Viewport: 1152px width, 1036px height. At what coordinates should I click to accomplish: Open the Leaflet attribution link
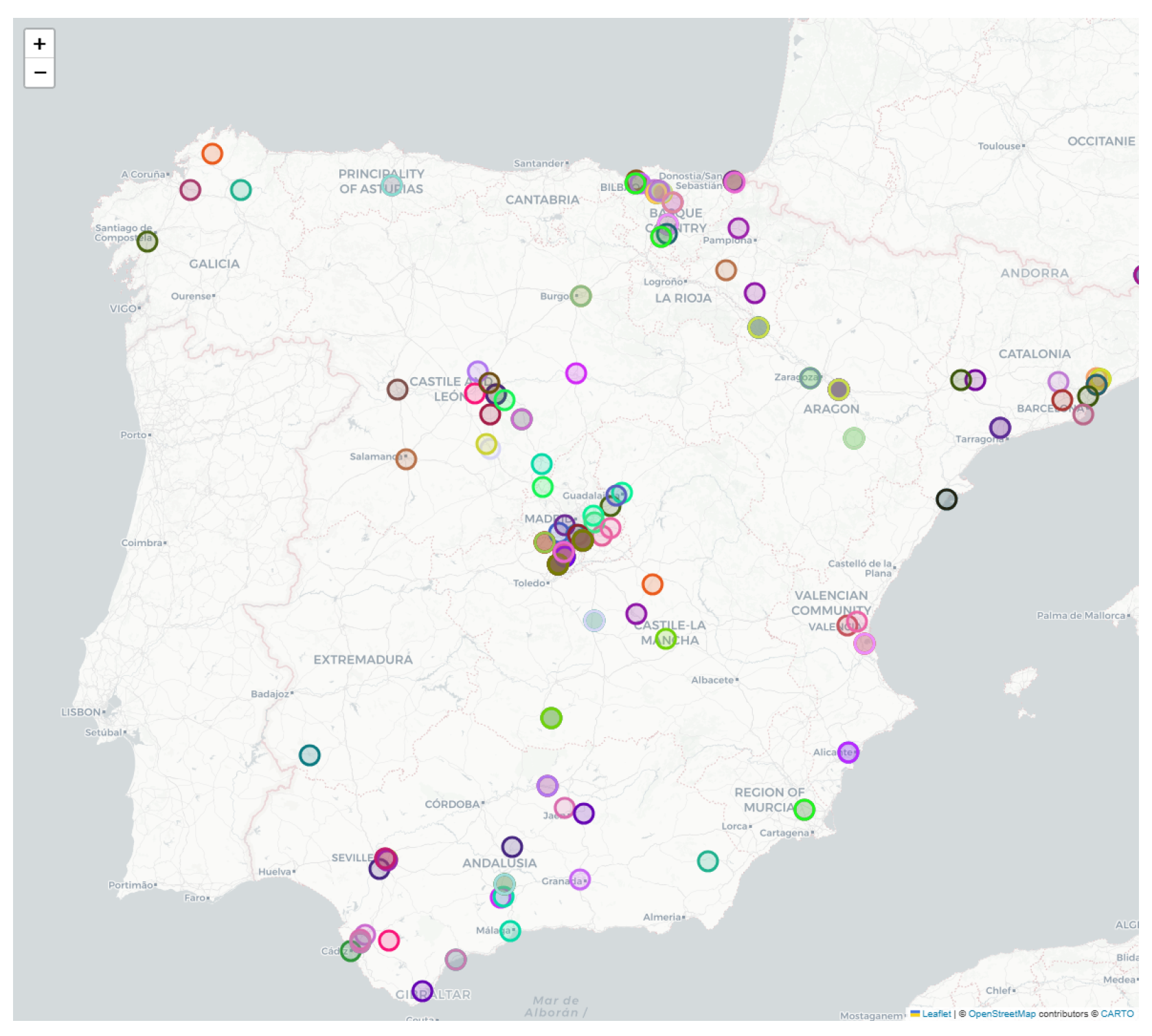tap(936, 1013)
